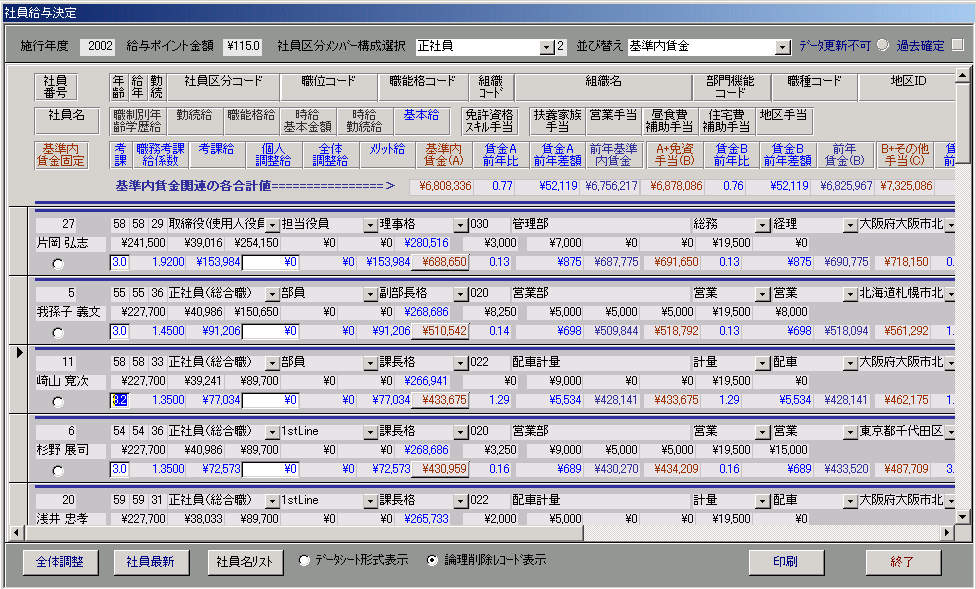Open 経理 job type dropdown
Viewport: 976px width, 589px height.
point(850,225)
